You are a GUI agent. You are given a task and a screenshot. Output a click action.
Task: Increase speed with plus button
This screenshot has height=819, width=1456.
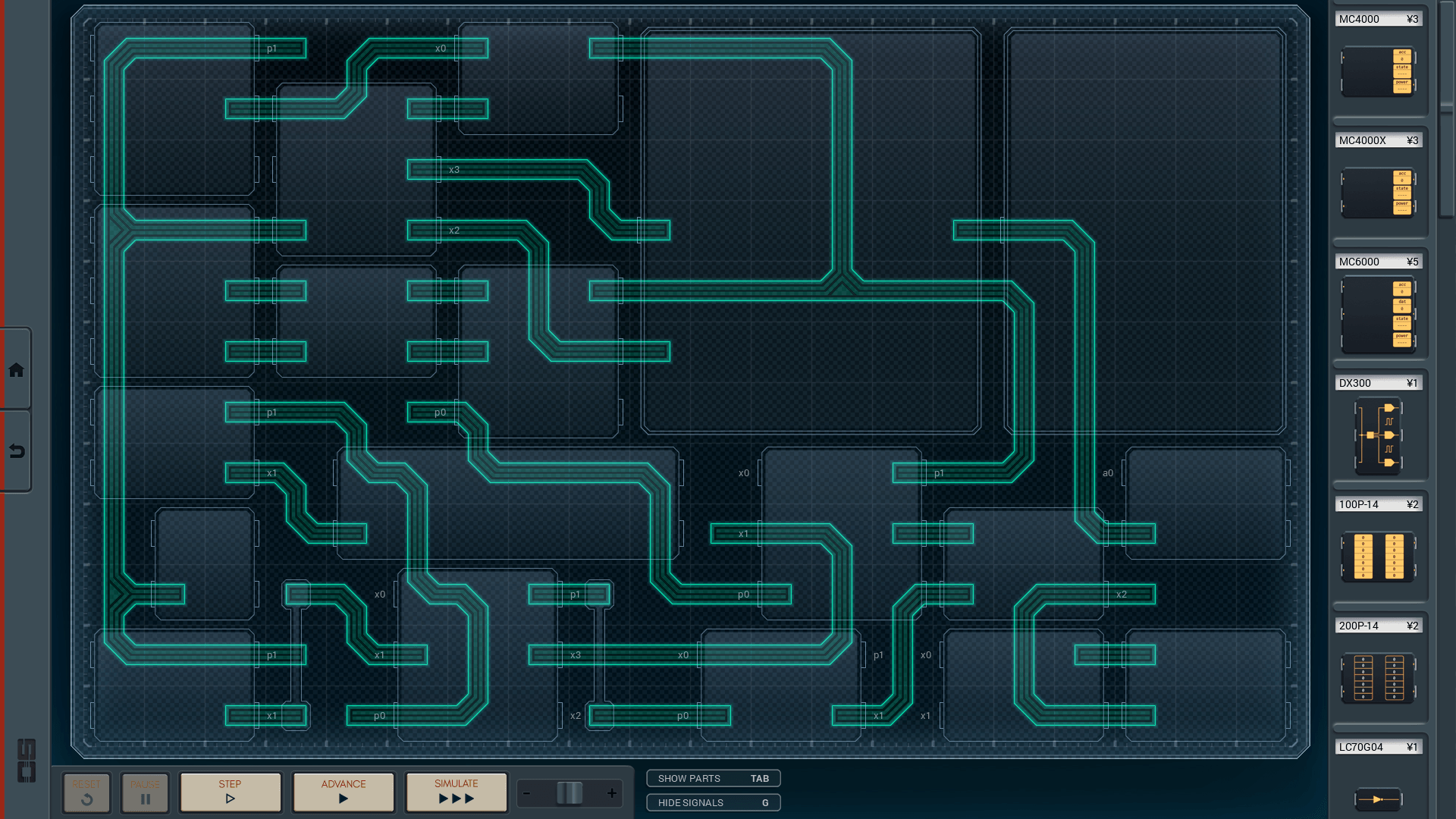612,793
